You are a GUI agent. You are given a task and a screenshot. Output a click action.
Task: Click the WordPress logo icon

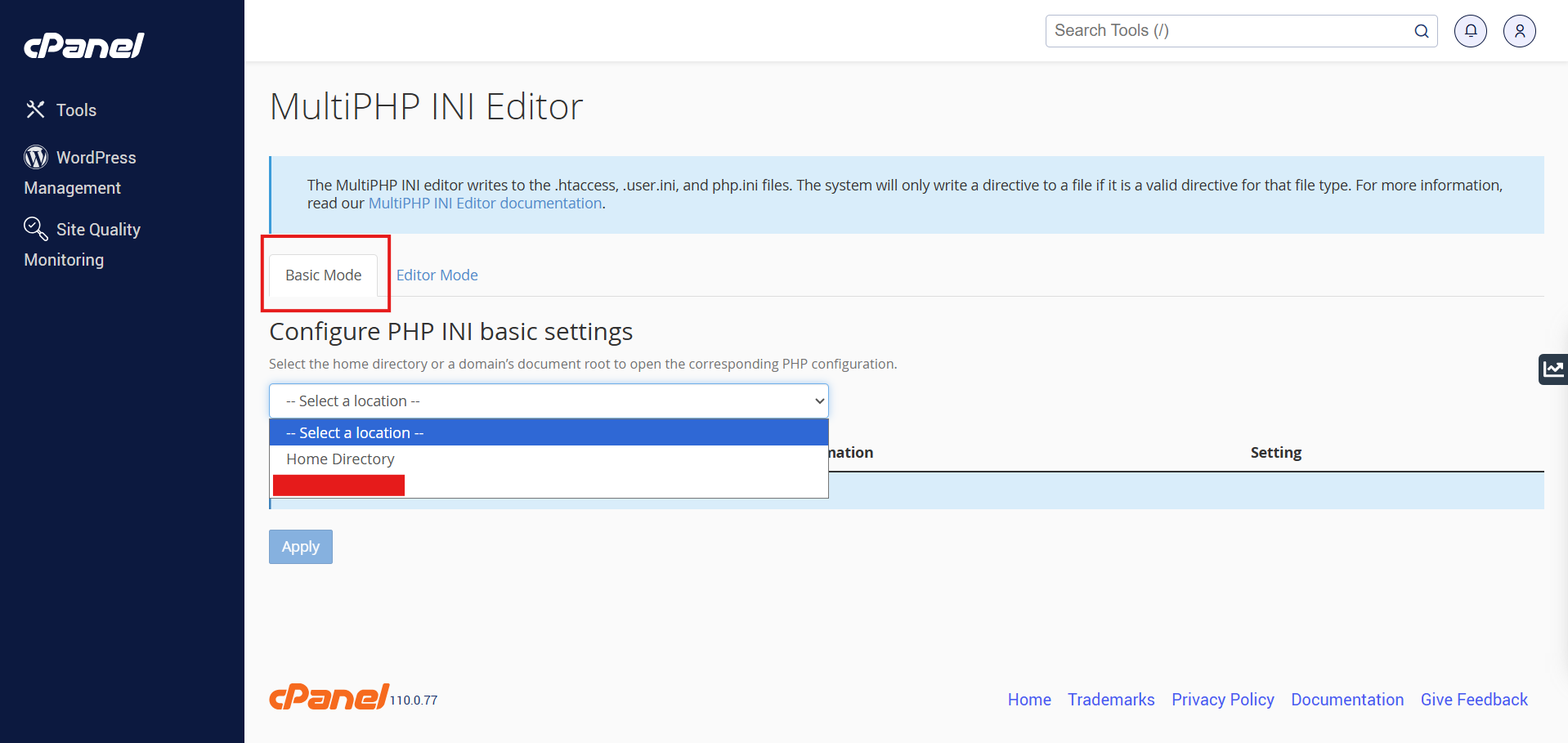pyautogui.click(x=36, y=157)
